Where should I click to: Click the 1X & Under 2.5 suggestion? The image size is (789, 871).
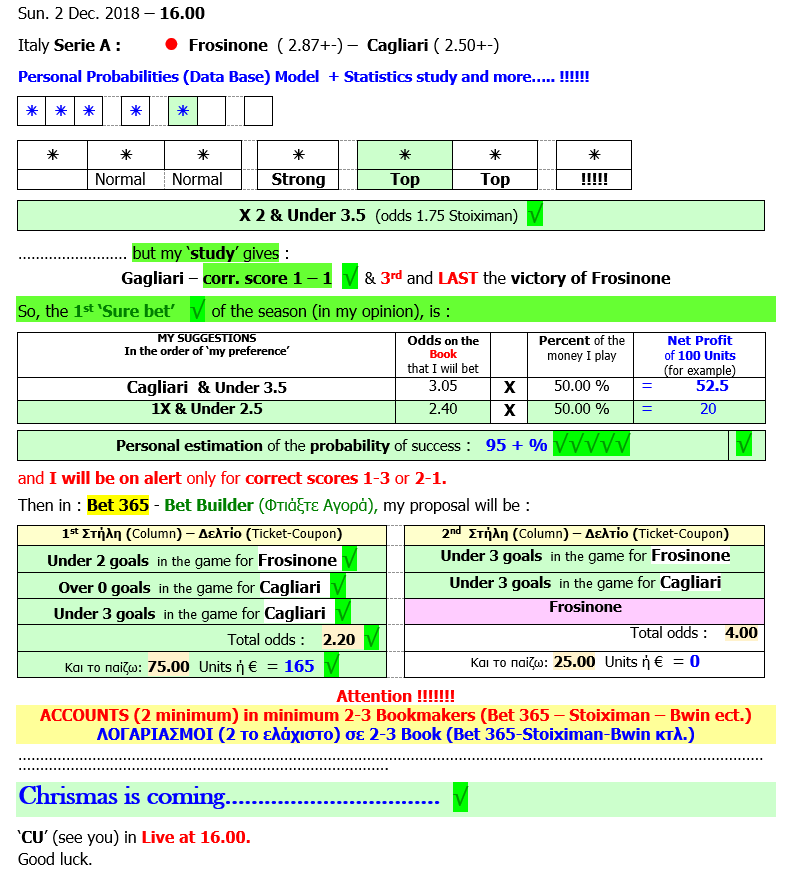point(207,409)
